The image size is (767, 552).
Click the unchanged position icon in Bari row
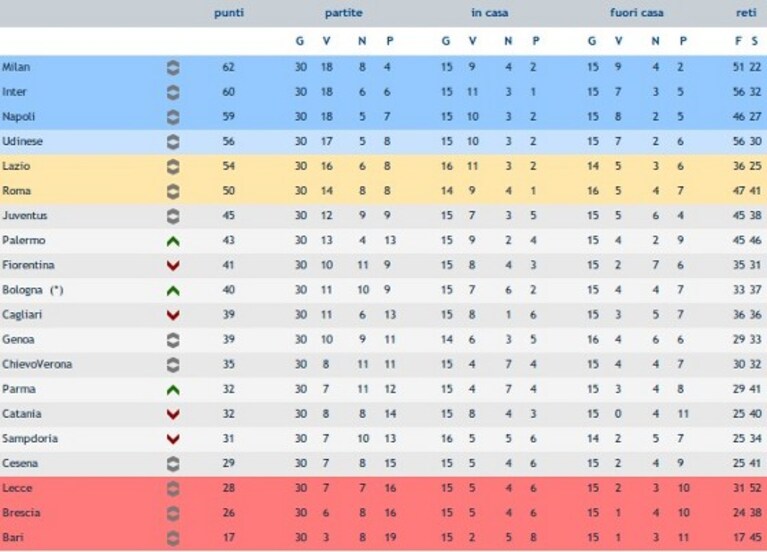click(173, 538)
